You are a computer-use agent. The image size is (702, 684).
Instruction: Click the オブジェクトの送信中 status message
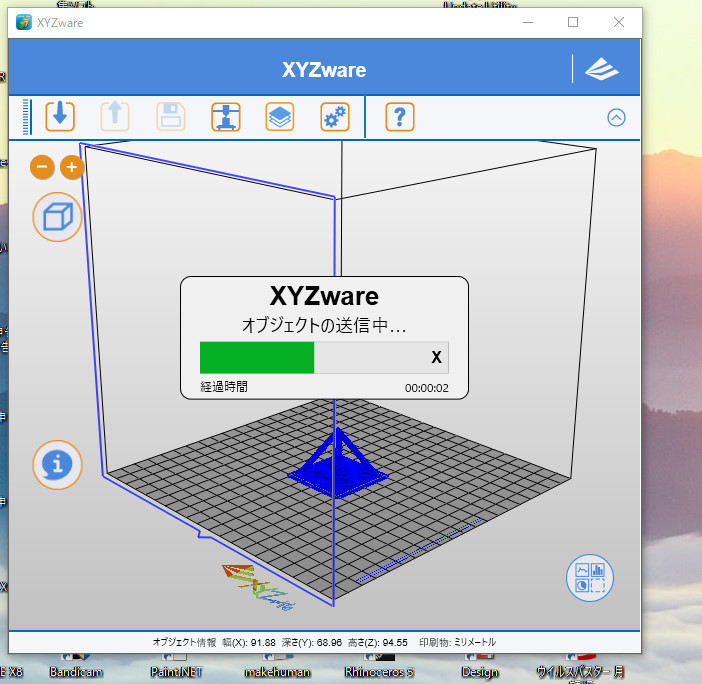(324, 325)
